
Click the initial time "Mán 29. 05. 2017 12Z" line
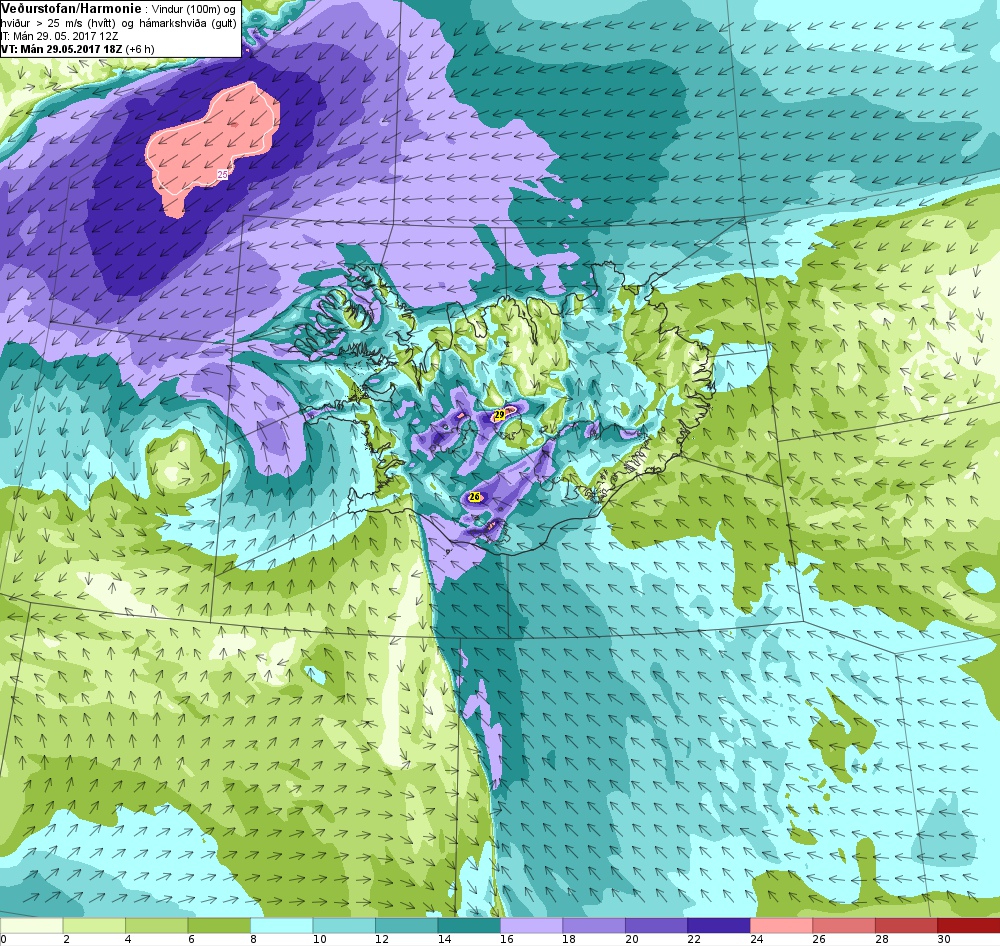(65, 36)
